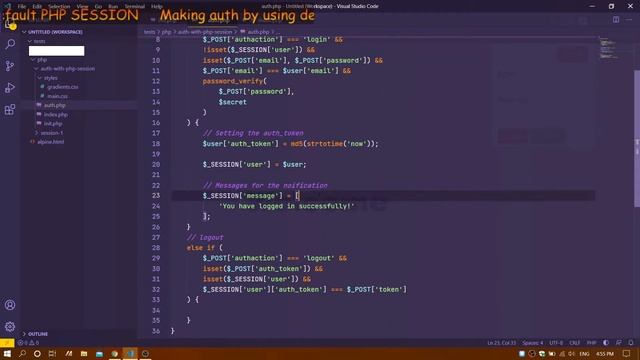The height and width of the screenshot is (360, 640).
Task: Open the Terminal menu
Action: coord(135,7)
